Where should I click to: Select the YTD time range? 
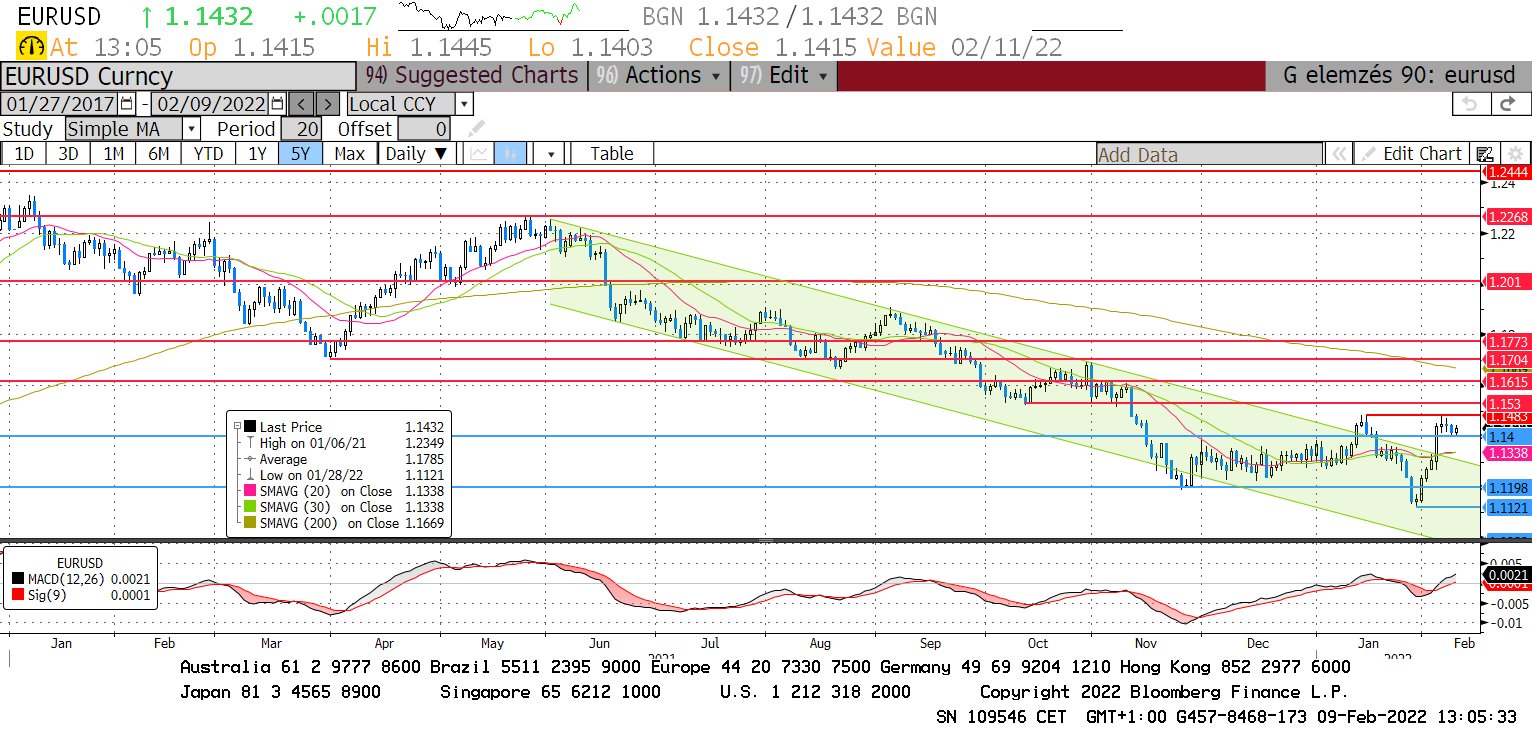pos(208,153)
